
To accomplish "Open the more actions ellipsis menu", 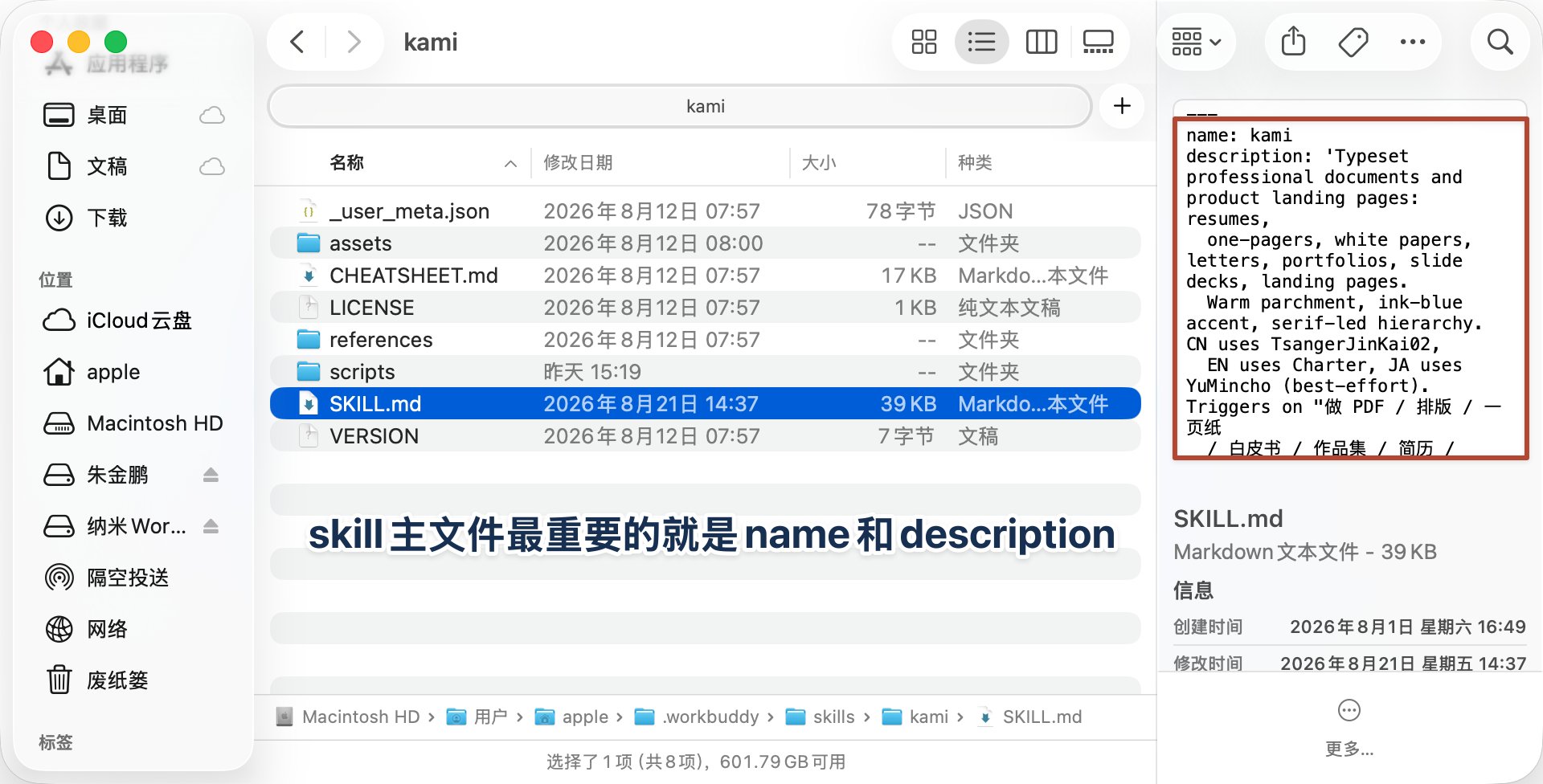I will [1412, 42].
